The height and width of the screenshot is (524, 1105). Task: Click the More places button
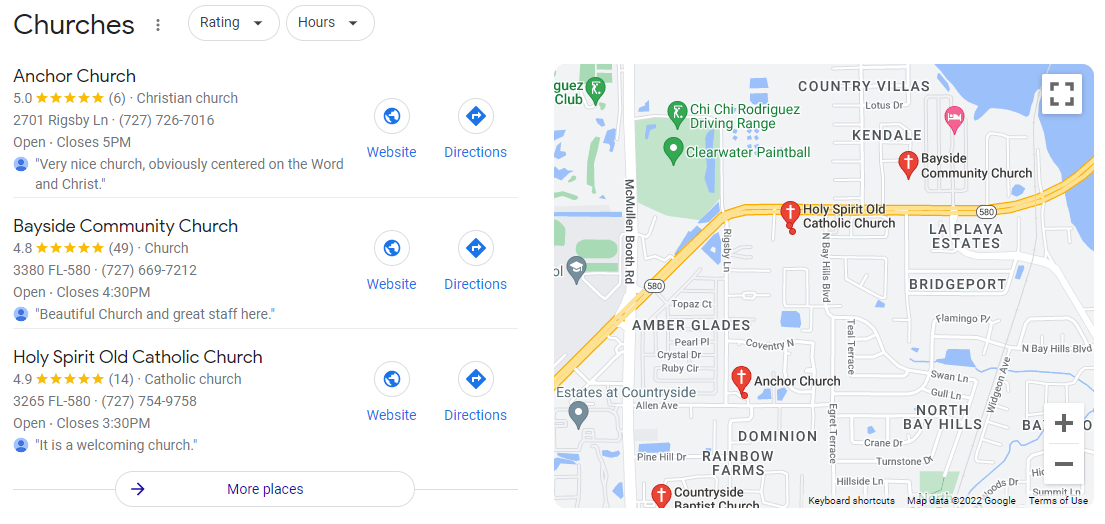264,489
